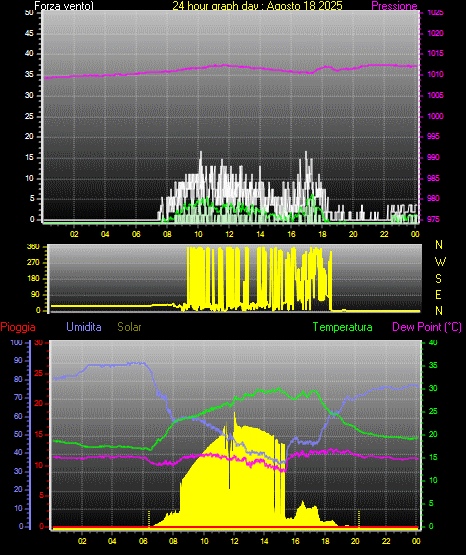Click the 12 hour tick on wind chart

point(229,234)
